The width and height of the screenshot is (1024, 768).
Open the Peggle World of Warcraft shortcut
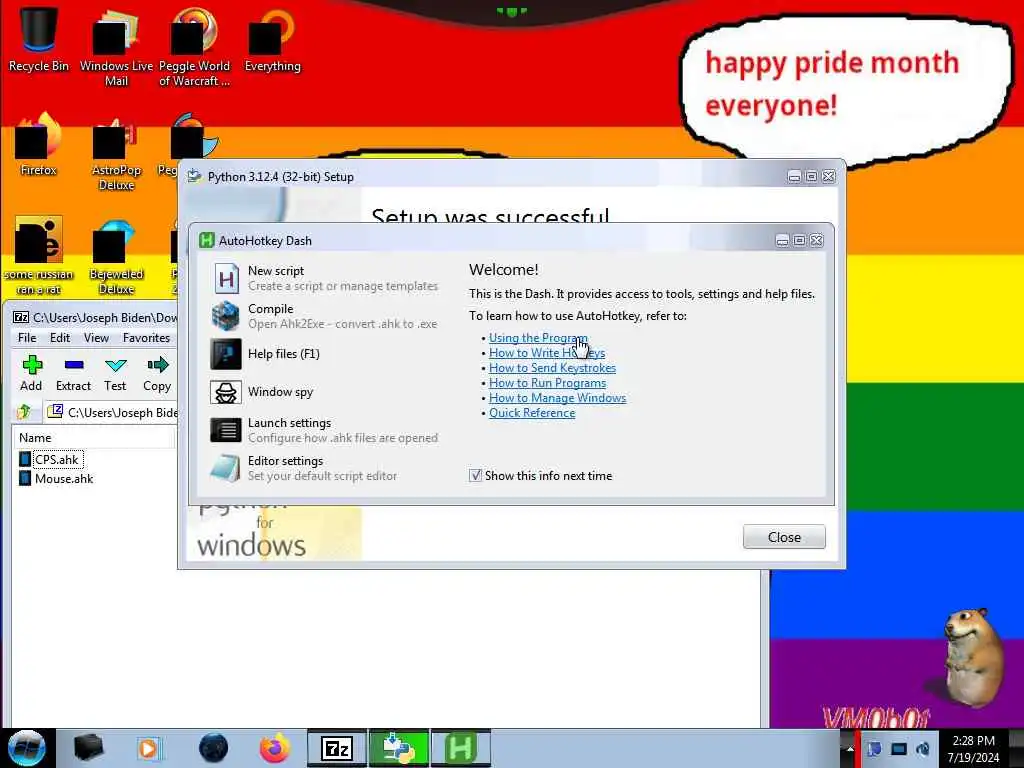(x=194, y=47)
